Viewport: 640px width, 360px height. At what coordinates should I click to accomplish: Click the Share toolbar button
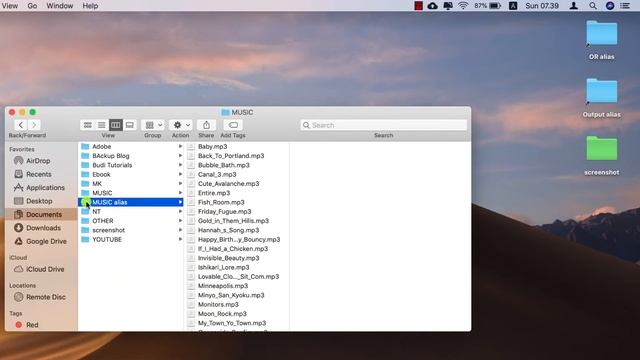(206, 125)
